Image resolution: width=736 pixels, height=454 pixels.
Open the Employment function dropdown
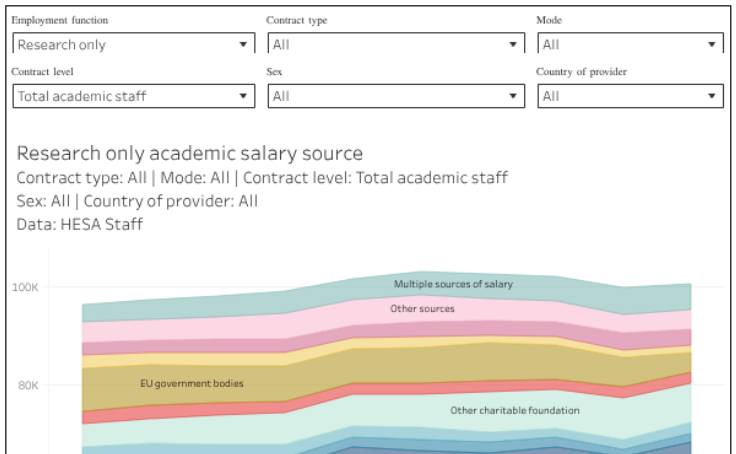134,45
